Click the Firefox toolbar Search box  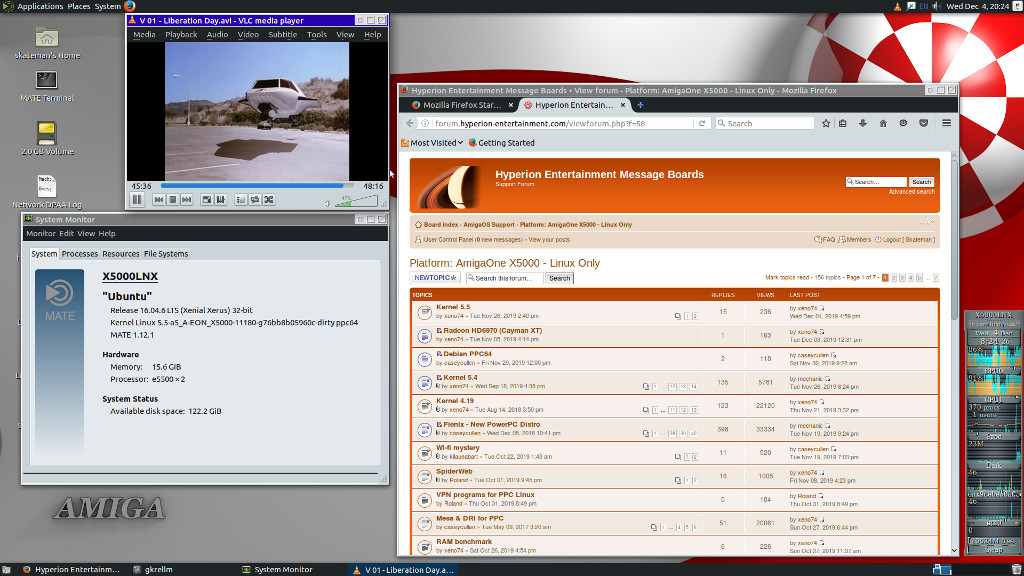point(765,123)
